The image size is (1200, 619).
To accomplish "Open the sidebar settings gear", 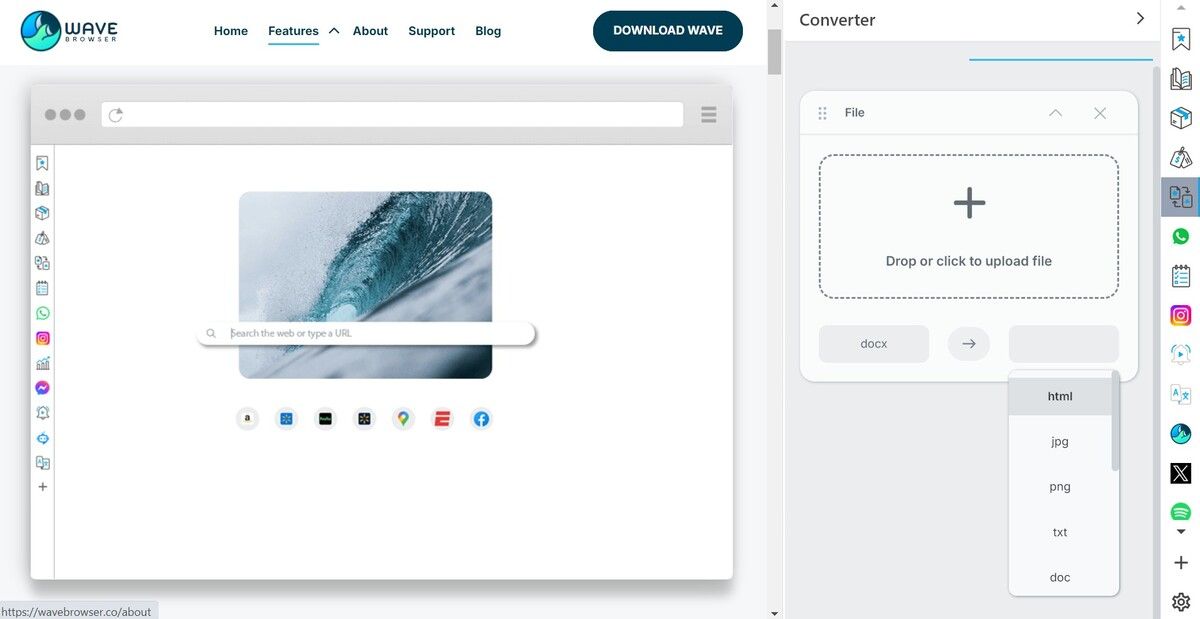I will click(x=1181, y=602).
